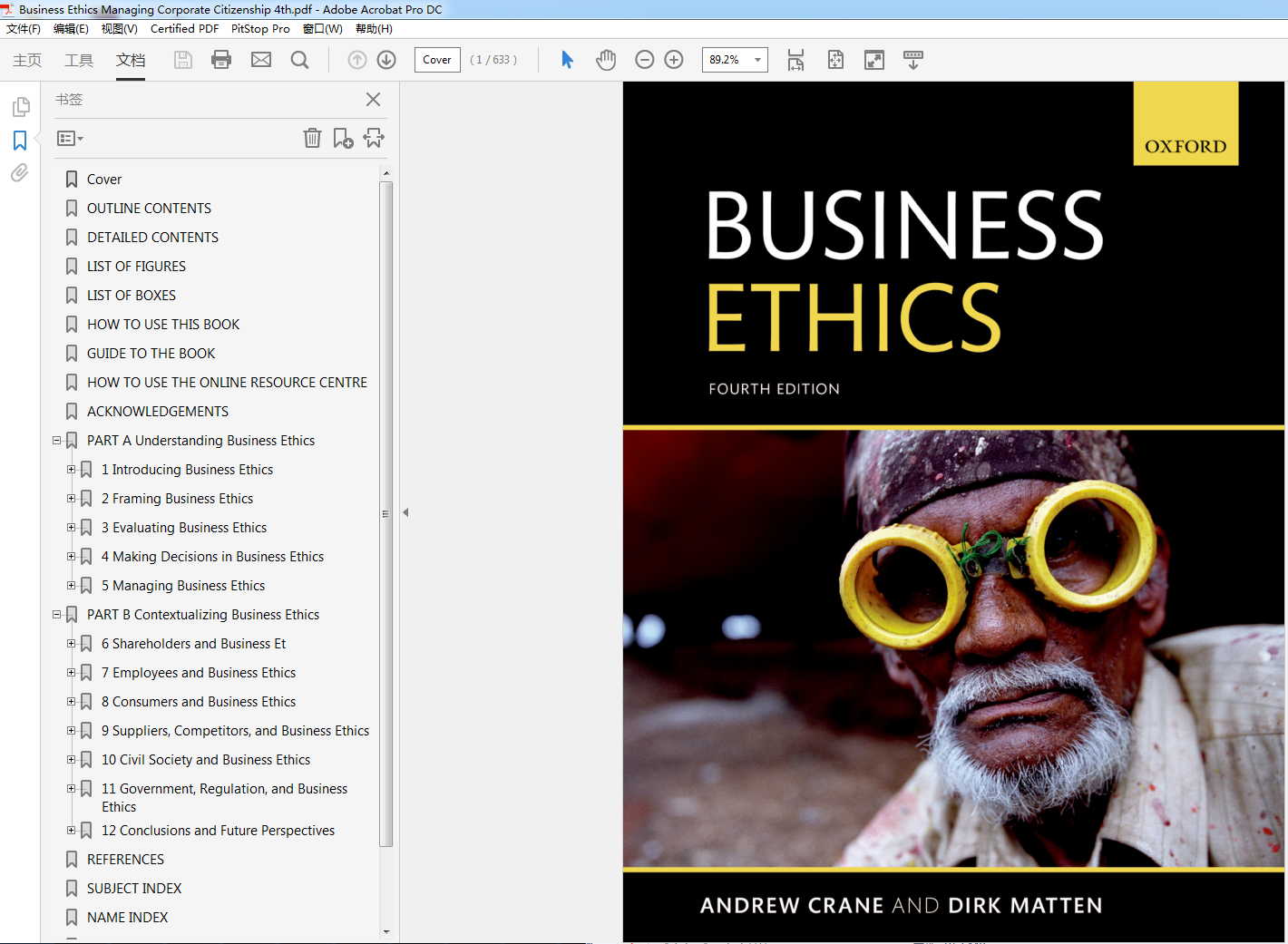Expand 1 Introducing Business Ethics
Viewport: 1288px width, 944px height.
pyautogui.click(x=71, y=470)
